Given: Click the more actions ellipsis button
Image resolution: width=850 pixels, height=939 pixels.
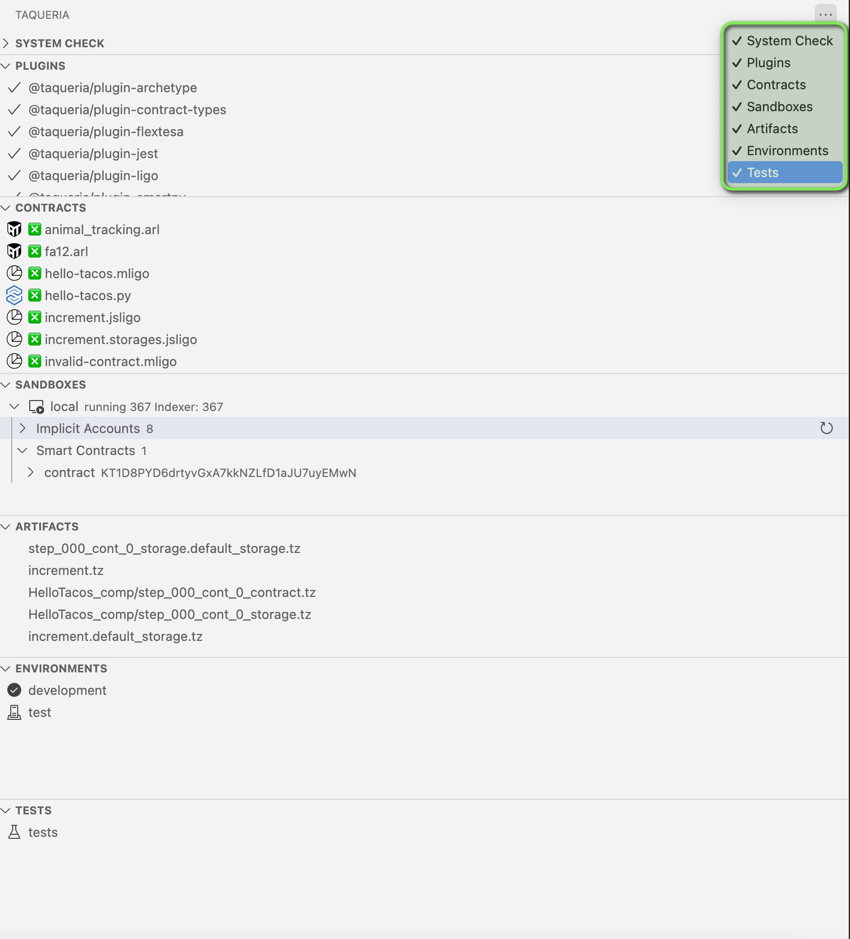Looking at the screenshot, I should pos(825,14).
